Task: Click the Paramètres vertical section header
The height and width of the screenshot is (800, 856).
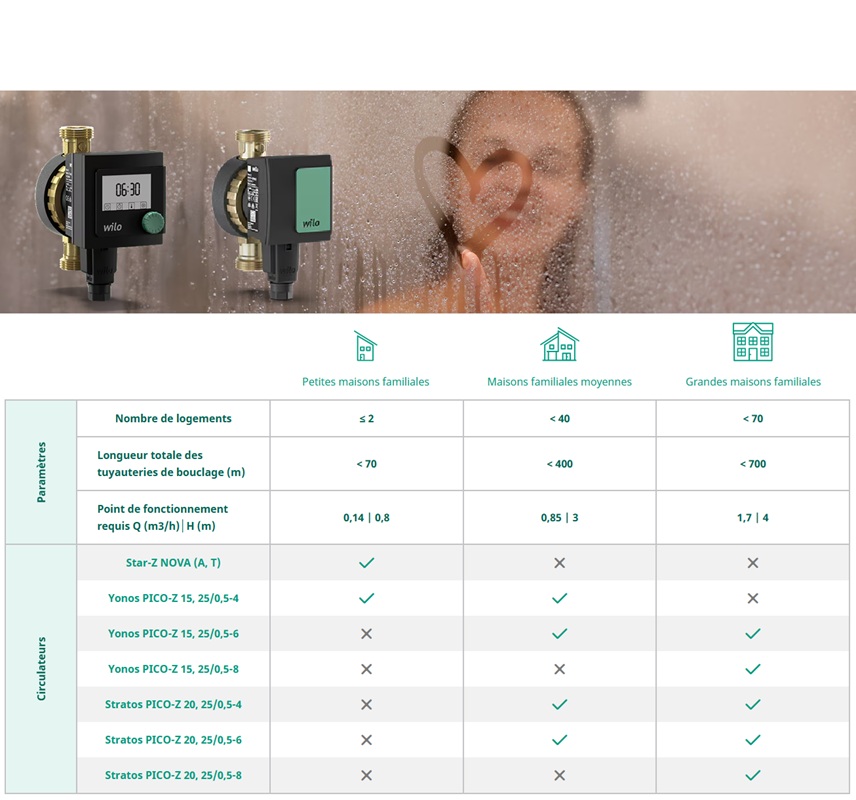Action: coord(41,472)
